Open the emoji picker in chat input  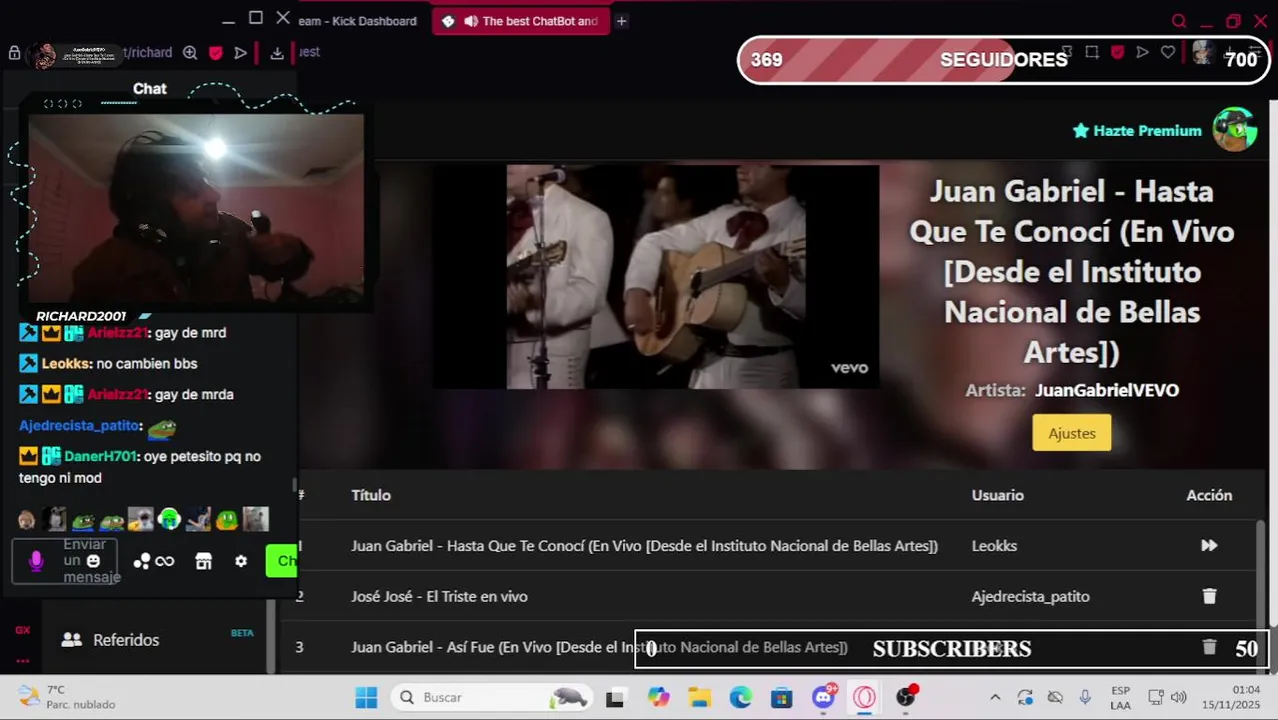93,561
